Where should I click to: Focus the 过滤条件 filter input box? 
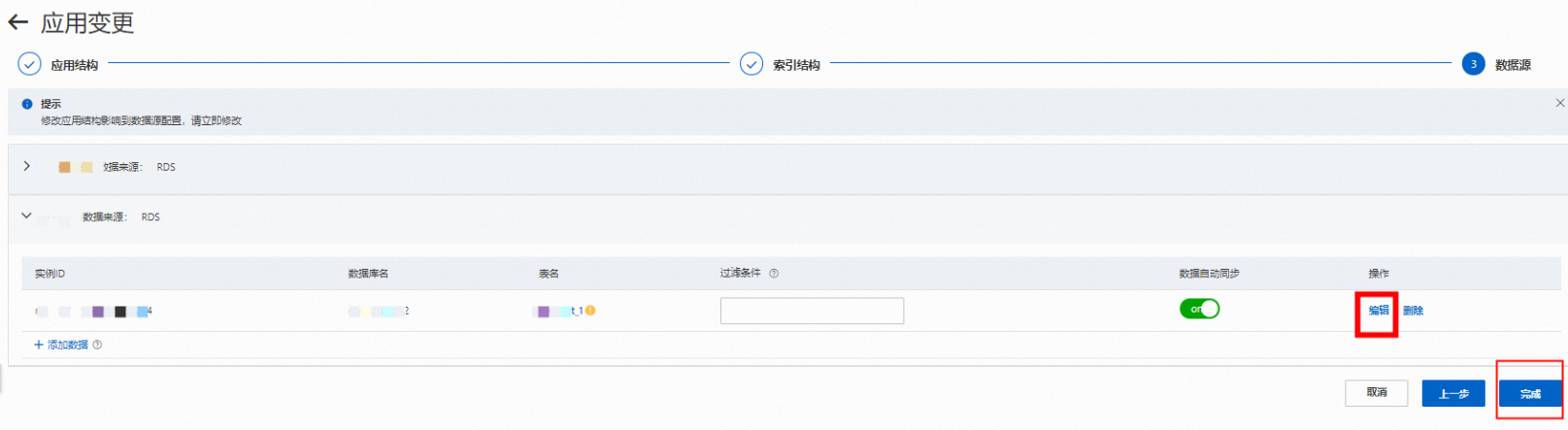(x=812, y=311)
